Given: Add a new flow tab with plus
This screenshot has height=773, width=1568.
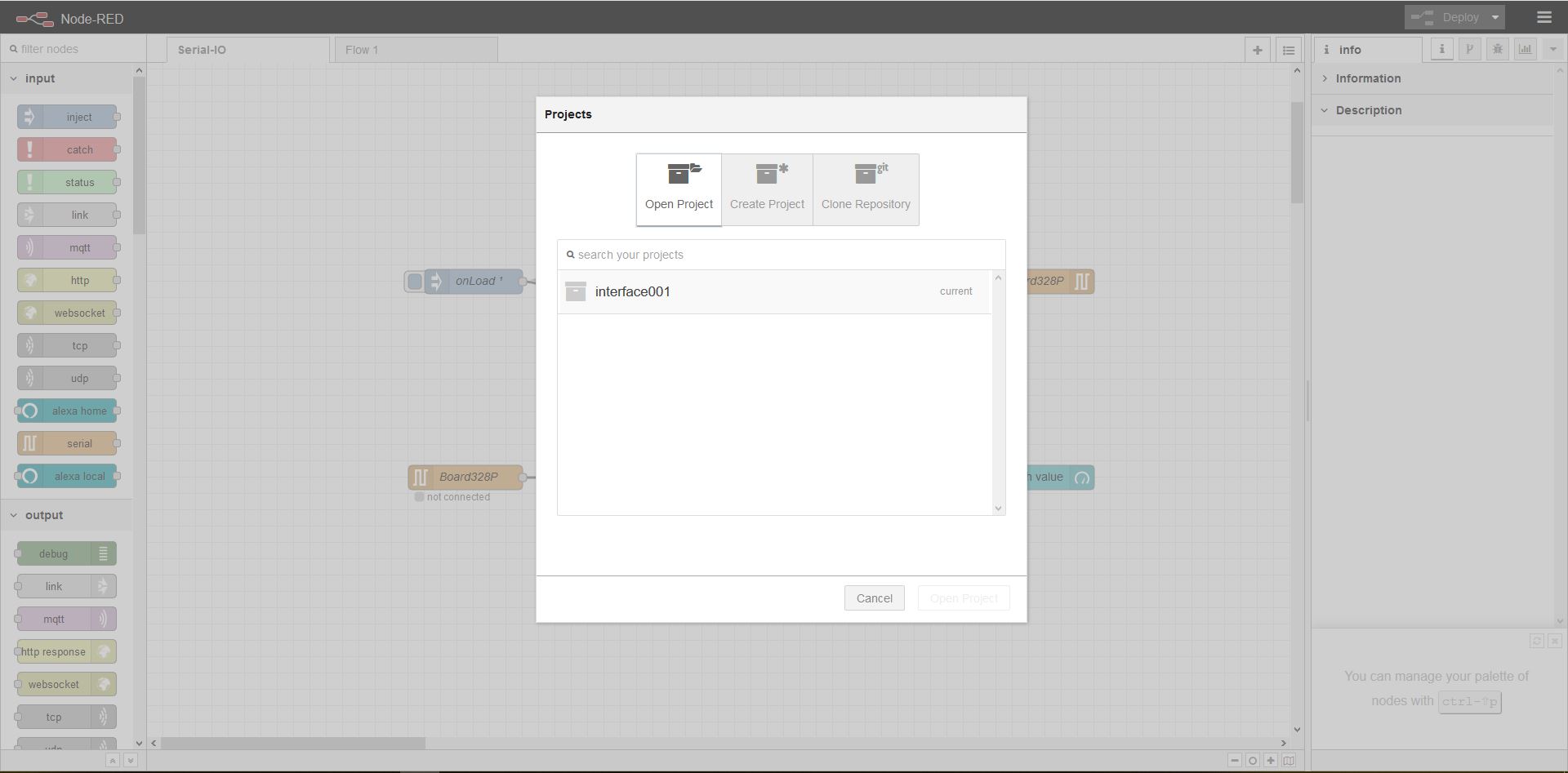Looking at the screenshot, I should 1257,50.
